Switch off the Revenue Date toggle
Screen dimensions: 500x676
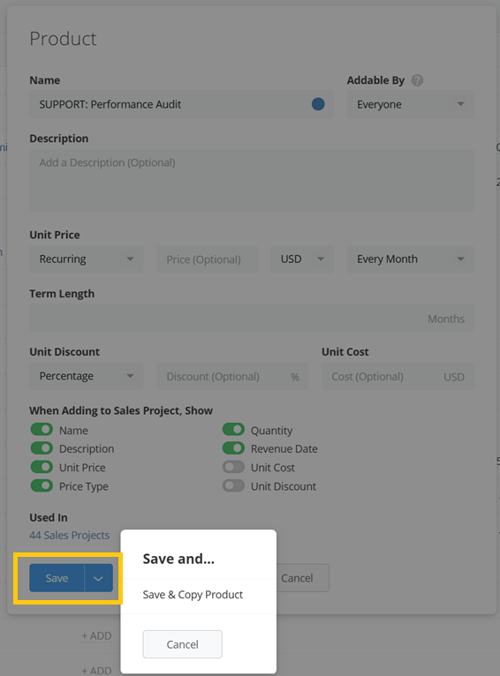[234, 448]
